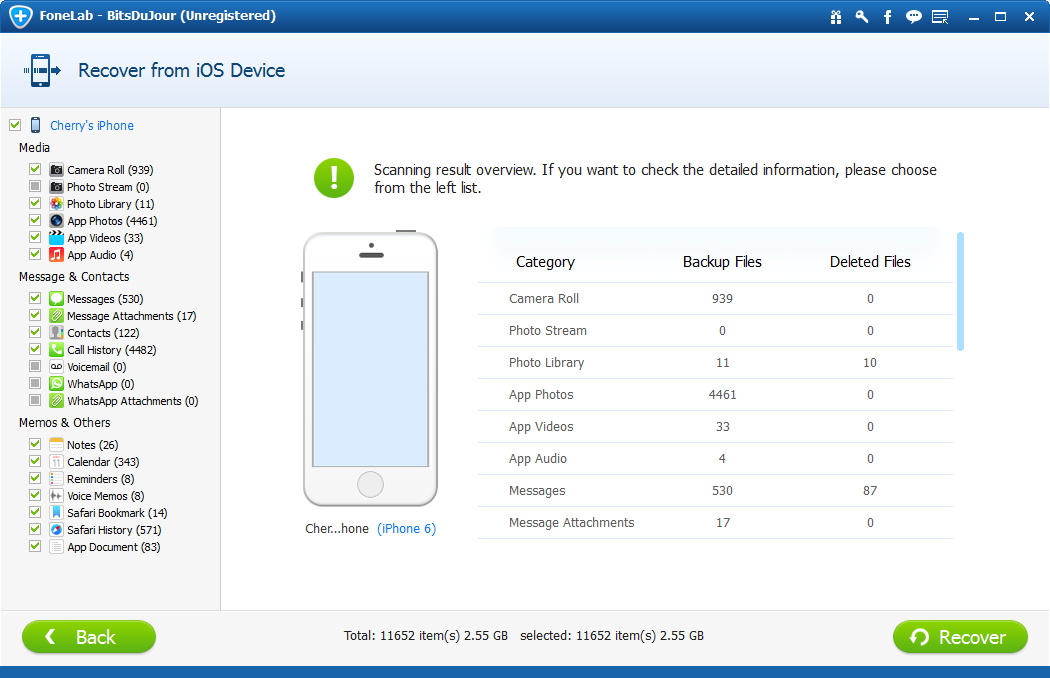Open feedback via speech bubble icon
This screenshot has width=1050, height=678.
913,17
